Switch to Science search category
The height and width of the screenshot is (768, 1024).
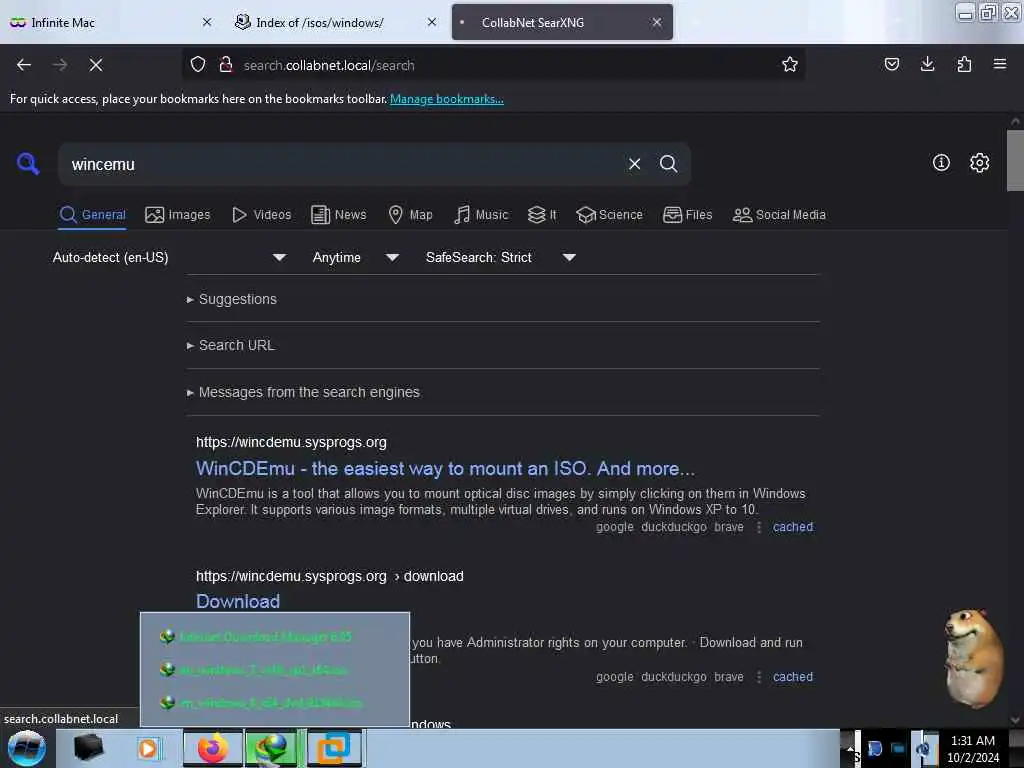click(x=609, y=215)
